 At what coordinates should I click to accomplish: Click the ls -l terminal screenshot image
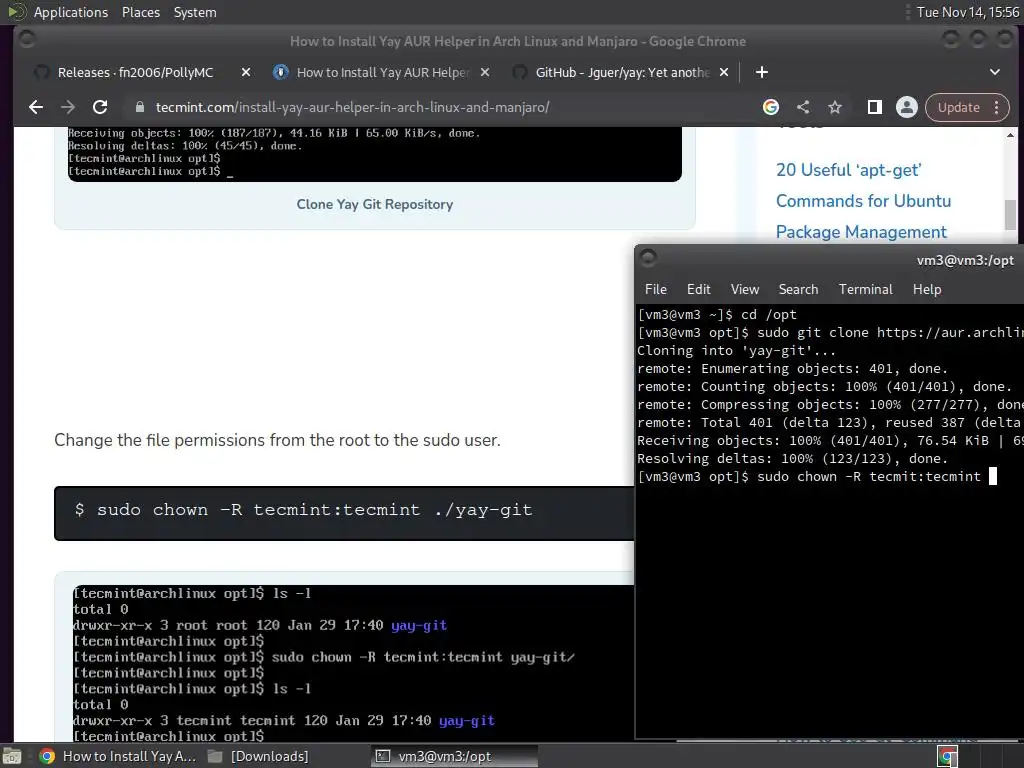[x=353, y=663]
